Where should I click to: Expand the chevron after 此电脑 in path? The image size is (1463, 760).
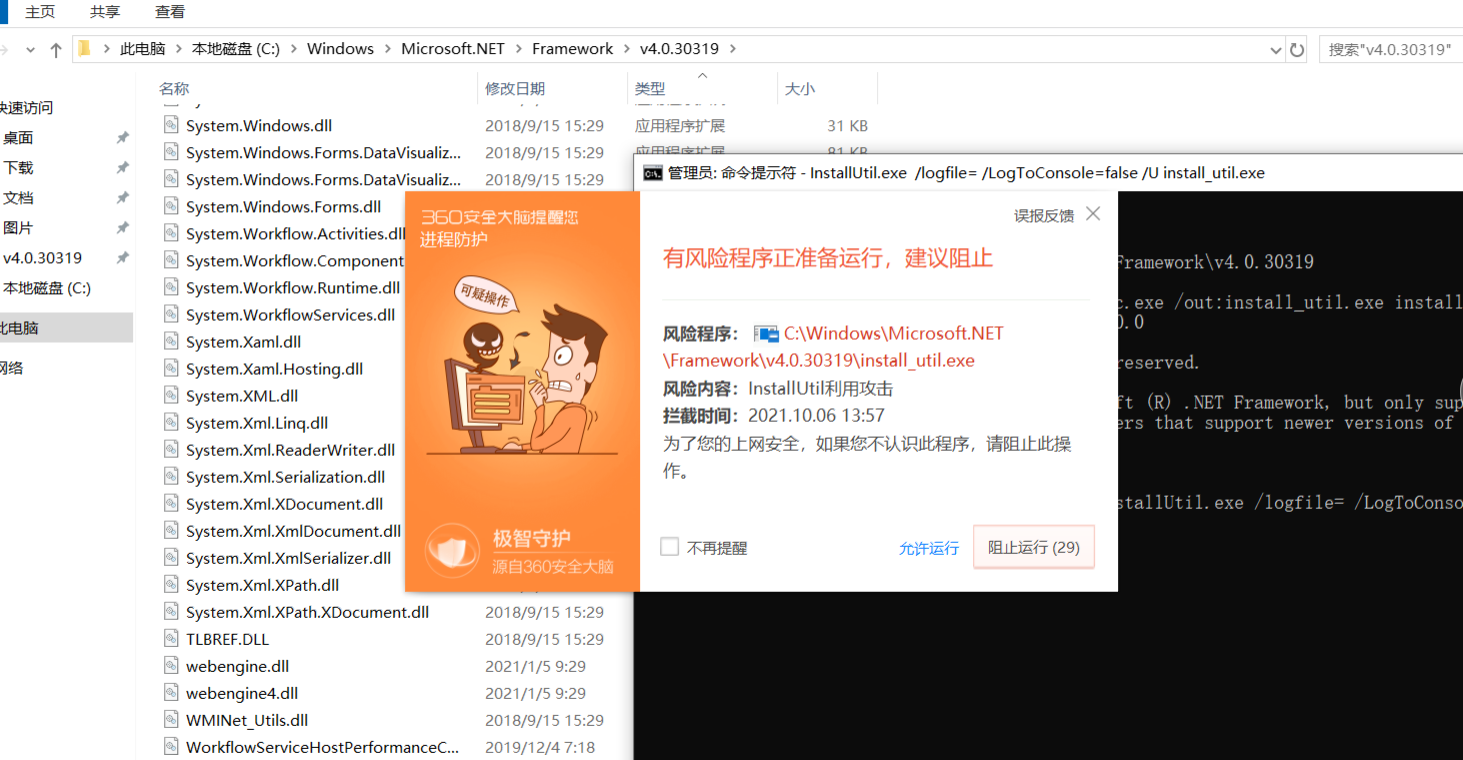point(180,49)
